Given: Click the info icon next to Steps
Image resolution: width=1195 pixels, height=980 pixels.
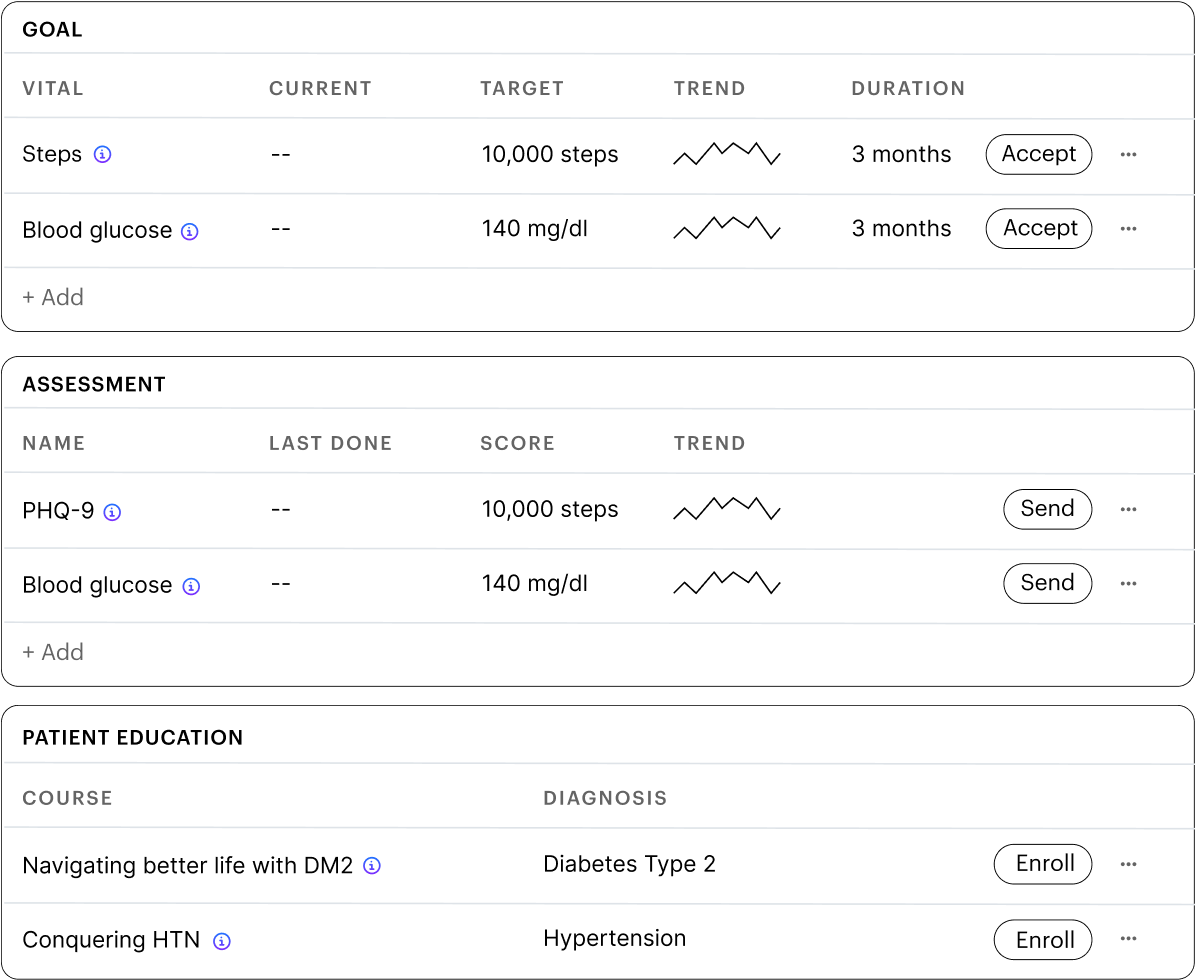Looking at the screenshot, I should 102,155.
